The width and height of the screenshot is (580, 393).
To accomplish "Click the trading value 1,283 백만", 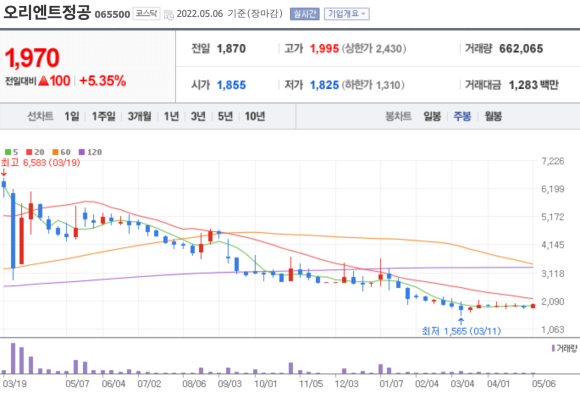I will coord(533,85).
